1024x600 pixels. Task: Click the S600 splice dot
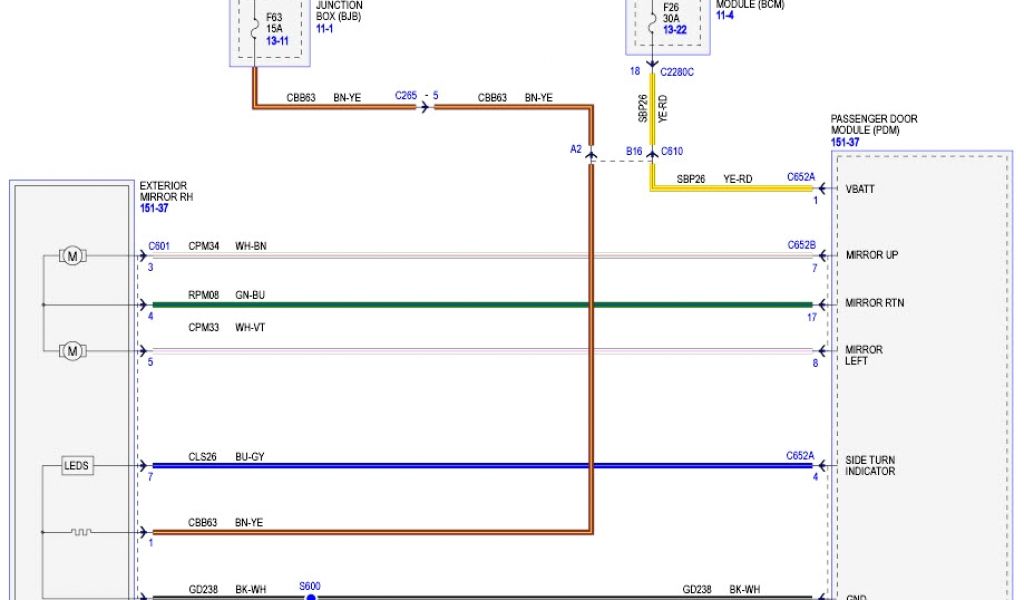click(310, 598)
